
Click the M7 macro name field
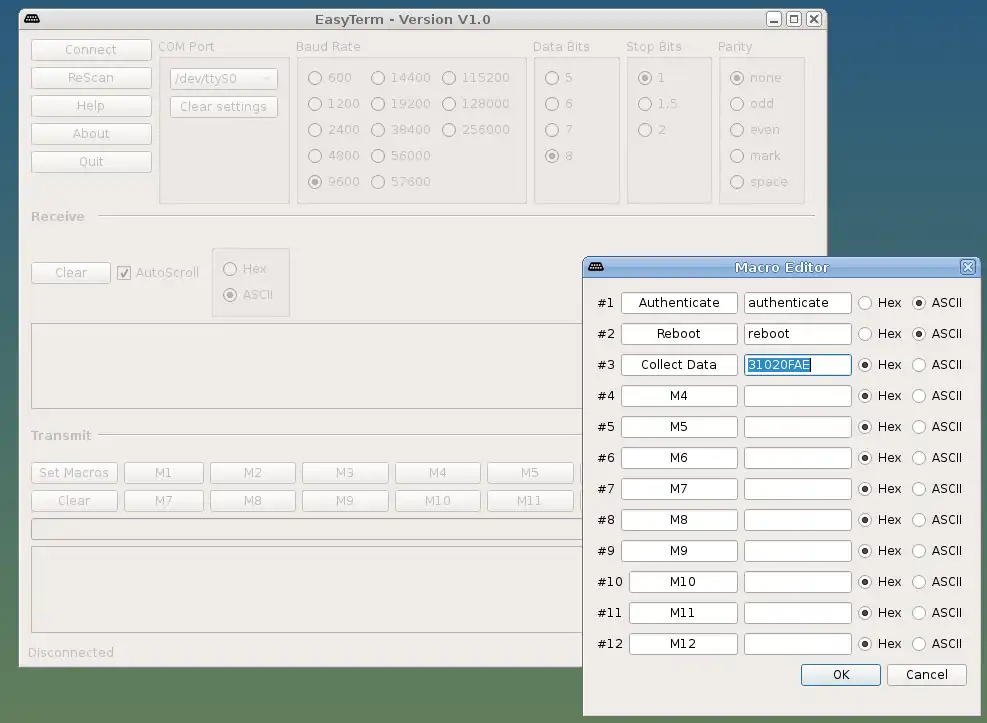pyautogui.click(x=679, y=489)
